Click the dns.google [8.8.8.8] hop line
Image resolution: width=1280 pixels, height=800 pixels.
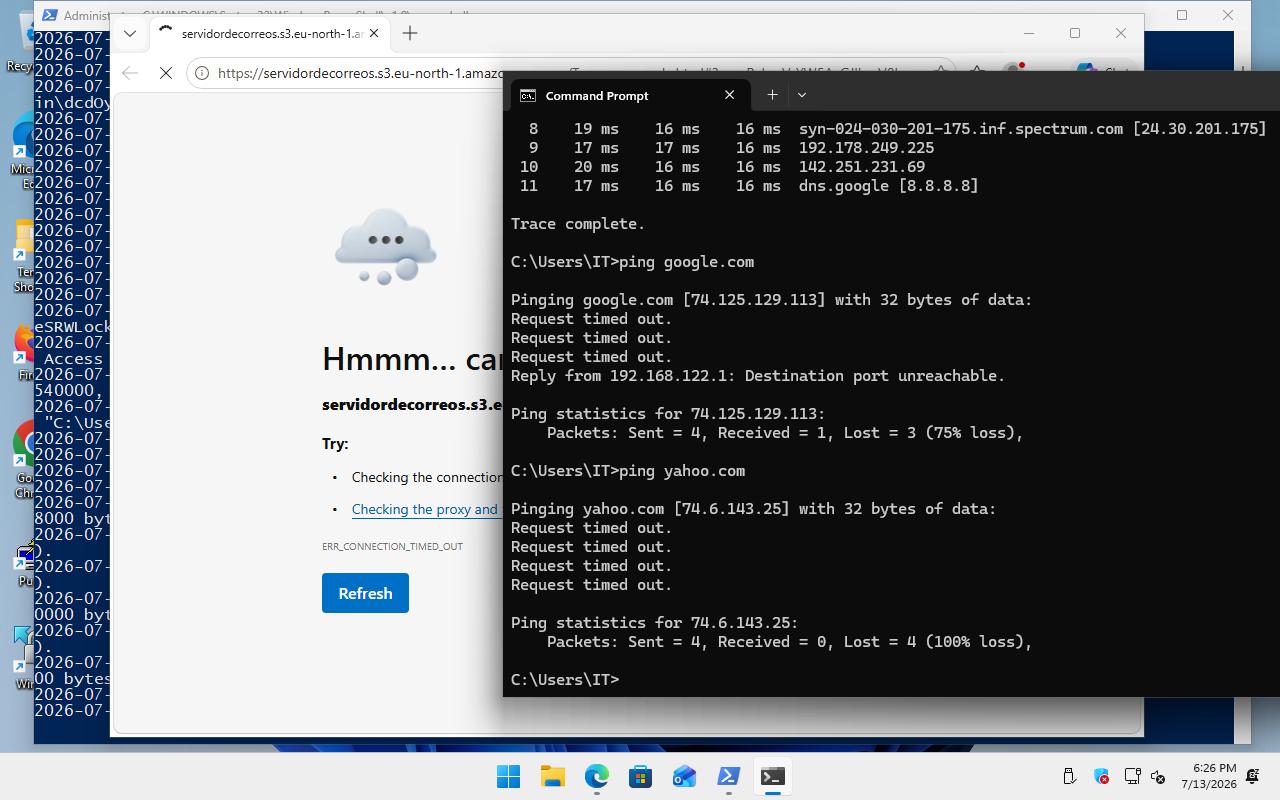click(749, 186)
